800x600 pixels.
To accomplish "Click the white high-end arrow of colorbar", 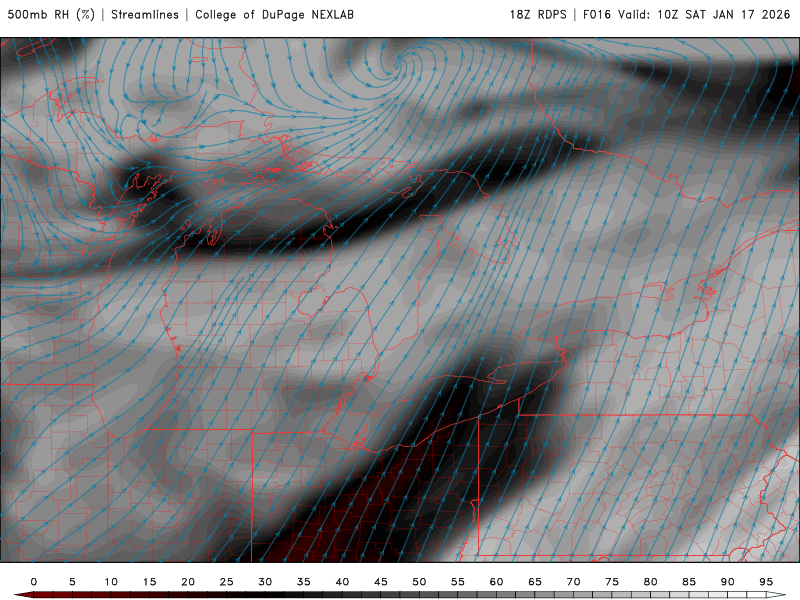I will [776, 595].
